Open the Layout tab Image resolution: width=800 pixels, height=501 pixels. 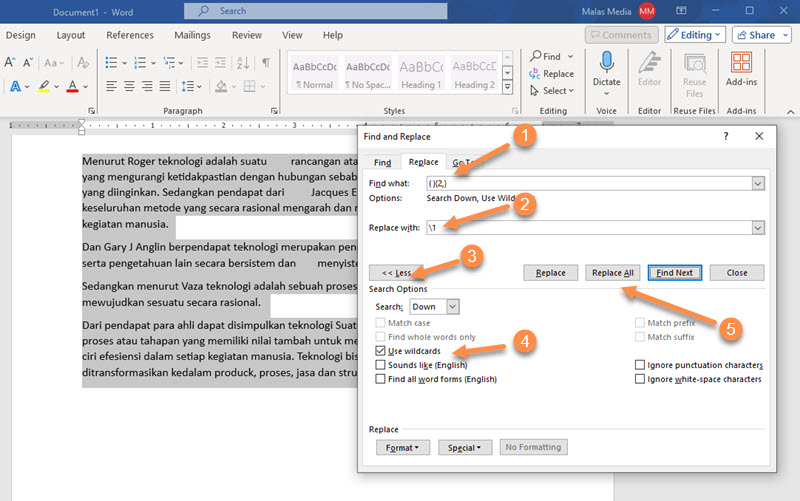tap(71, 35)
